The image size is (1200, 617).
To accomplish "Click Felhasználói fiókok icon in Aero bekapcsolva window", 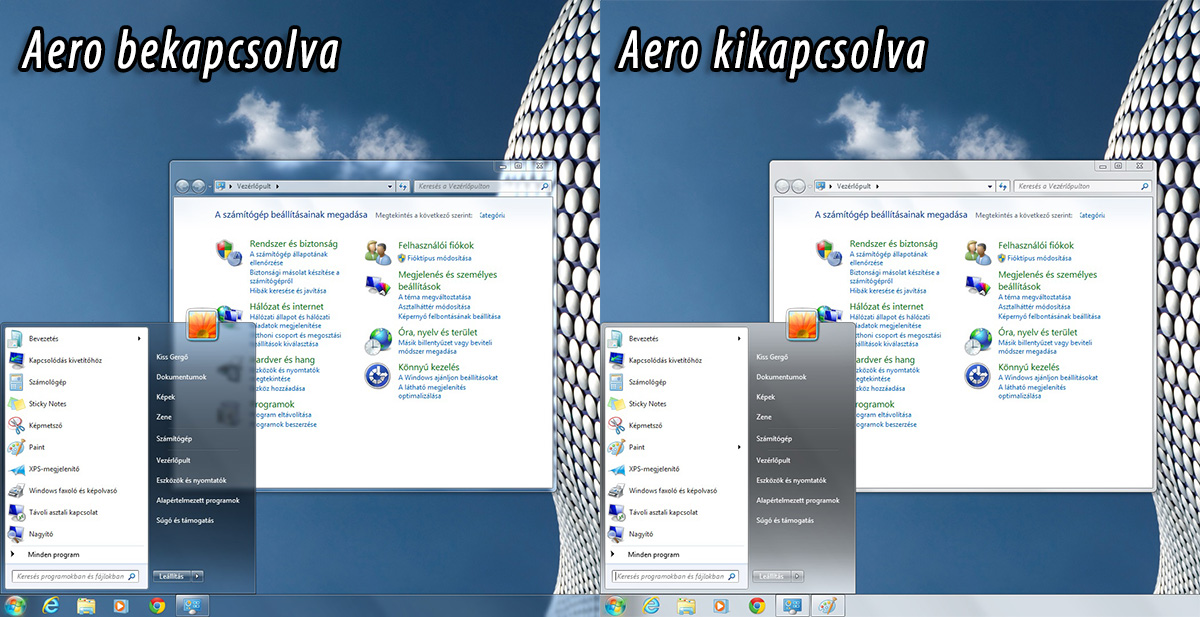I will (x=377, y=251).
